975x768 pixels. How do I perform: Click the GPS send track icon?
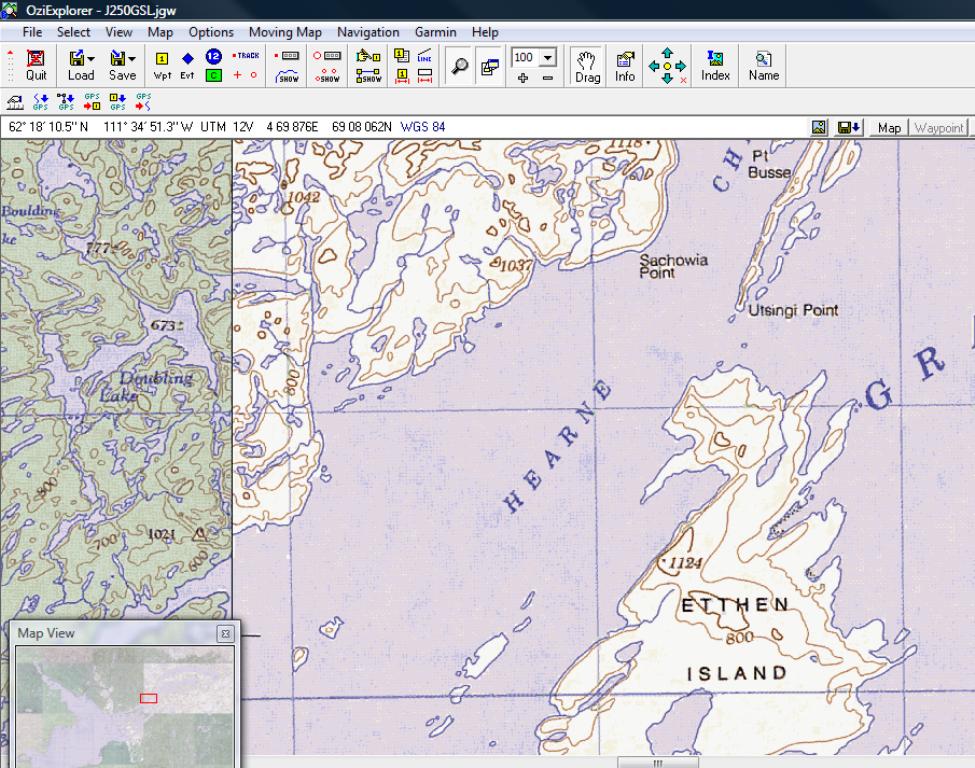(143, 102)
